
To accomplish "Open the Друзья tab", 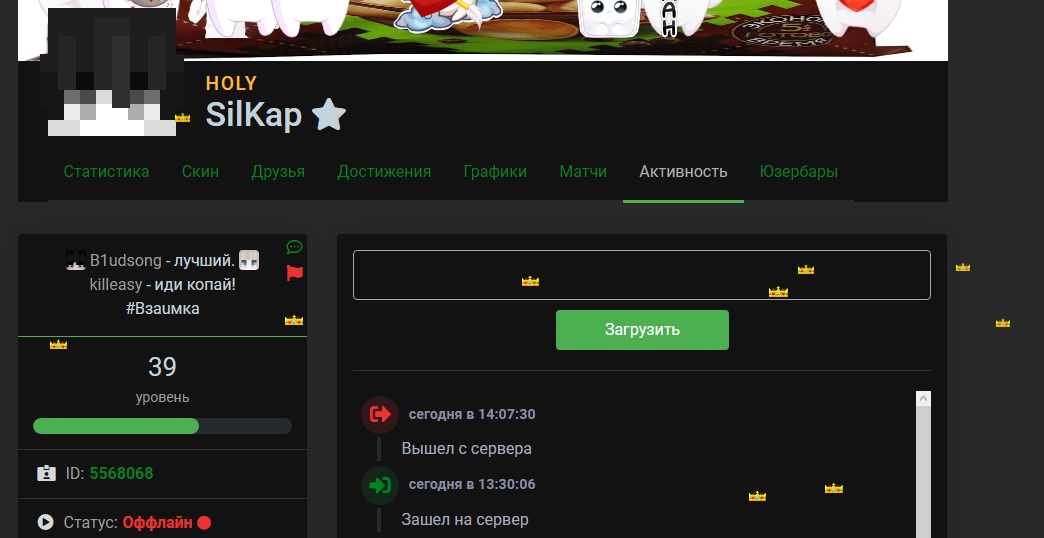I will coord(278,171).
